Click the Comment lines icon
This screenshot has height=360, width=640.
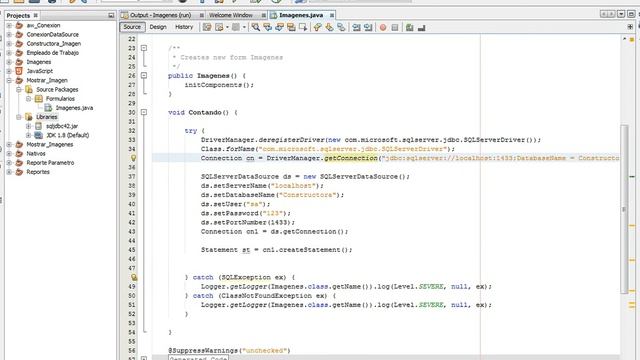[409, 27]
